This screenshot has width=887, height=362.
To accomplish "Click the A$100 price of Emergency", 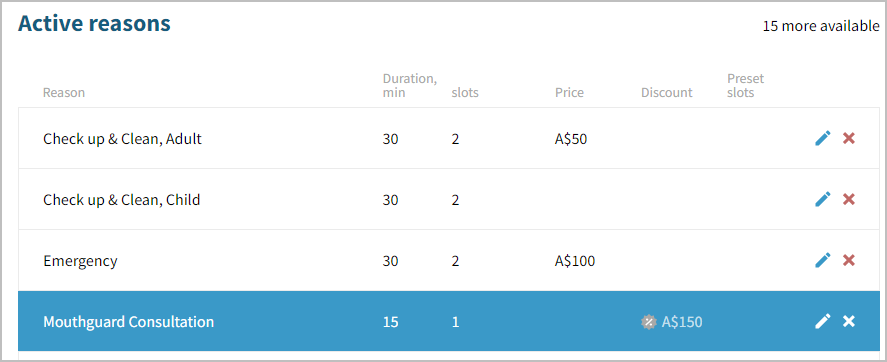I will click(x=575, y=261).
